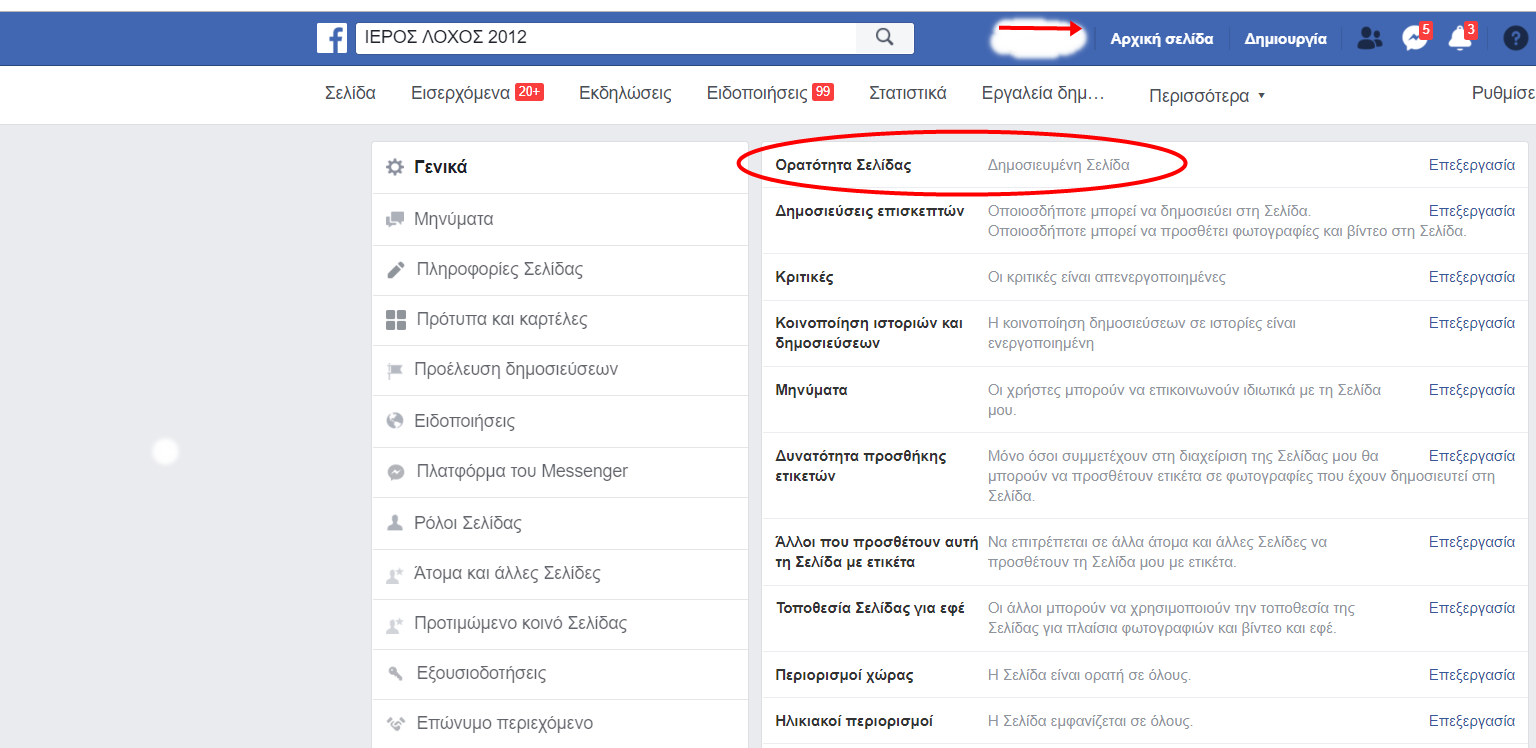The height and width of the screenshot is (748, 1536).
Task: Click globe icon beside Ειδοποιήσεις
Action: tap(395, 421)
